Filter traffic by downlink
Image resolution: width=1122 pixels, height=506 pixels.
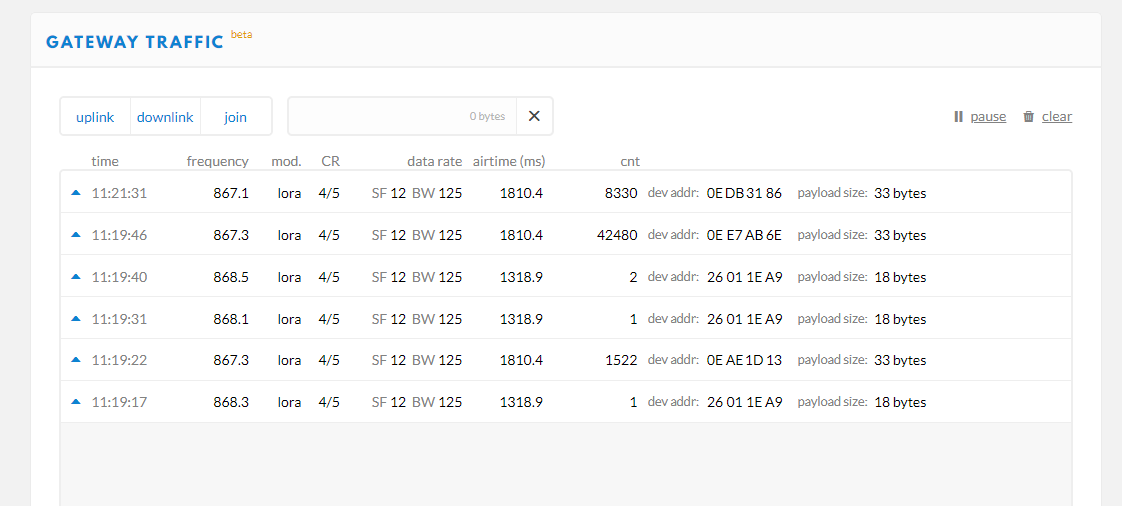pos(165,117)
